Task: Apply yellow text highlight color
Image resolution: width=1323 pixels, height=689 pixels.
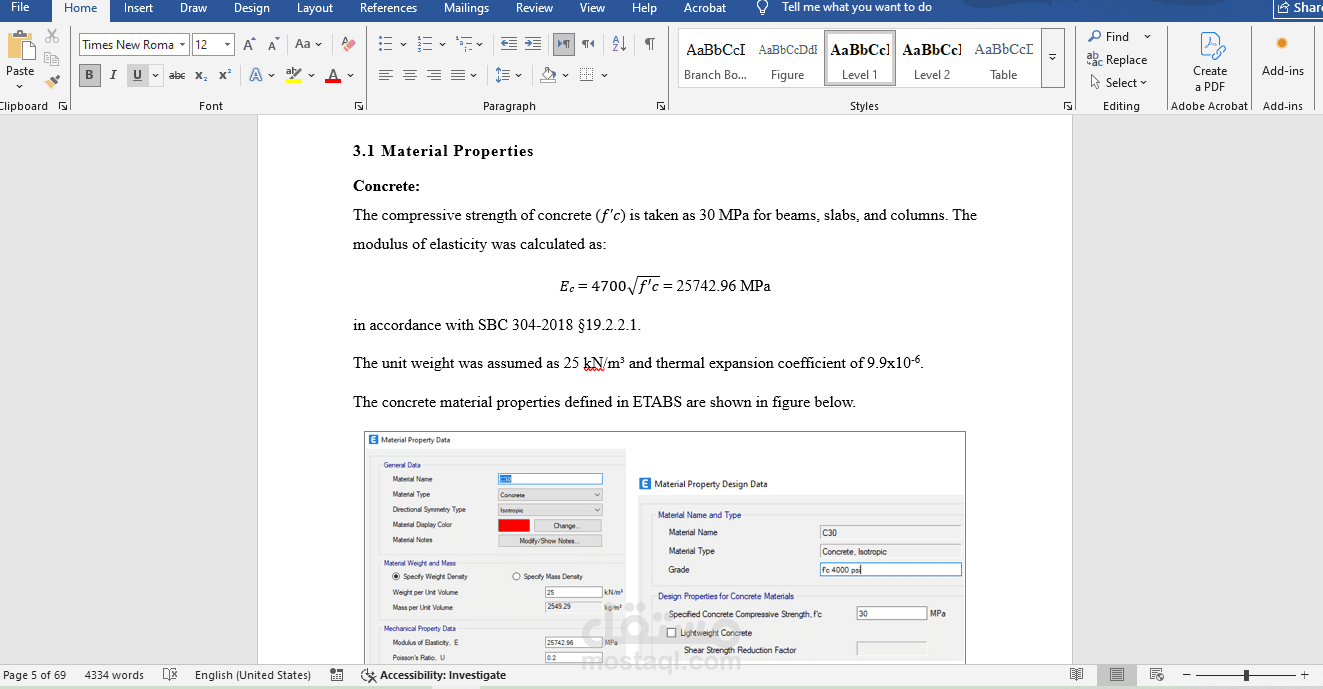Action: coord(292,75)
